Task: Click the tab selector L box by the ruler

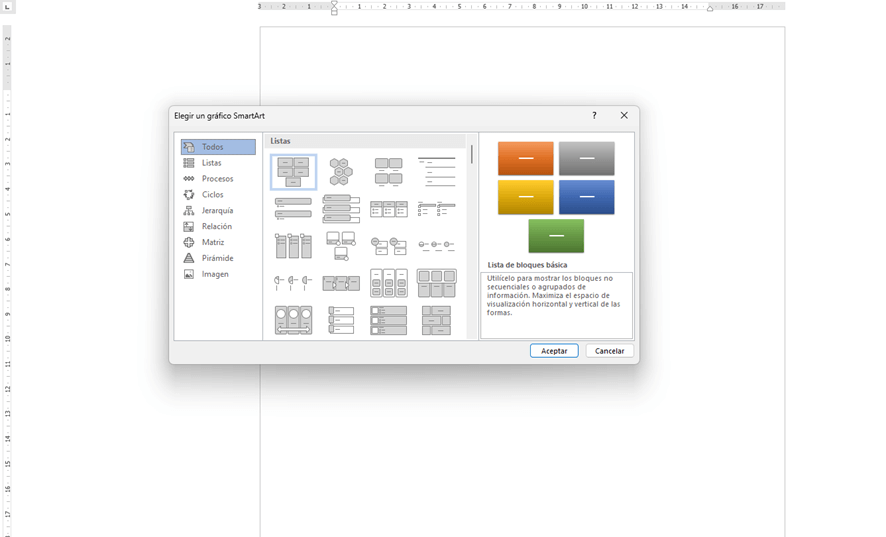Action: click(x=7, y=7)
